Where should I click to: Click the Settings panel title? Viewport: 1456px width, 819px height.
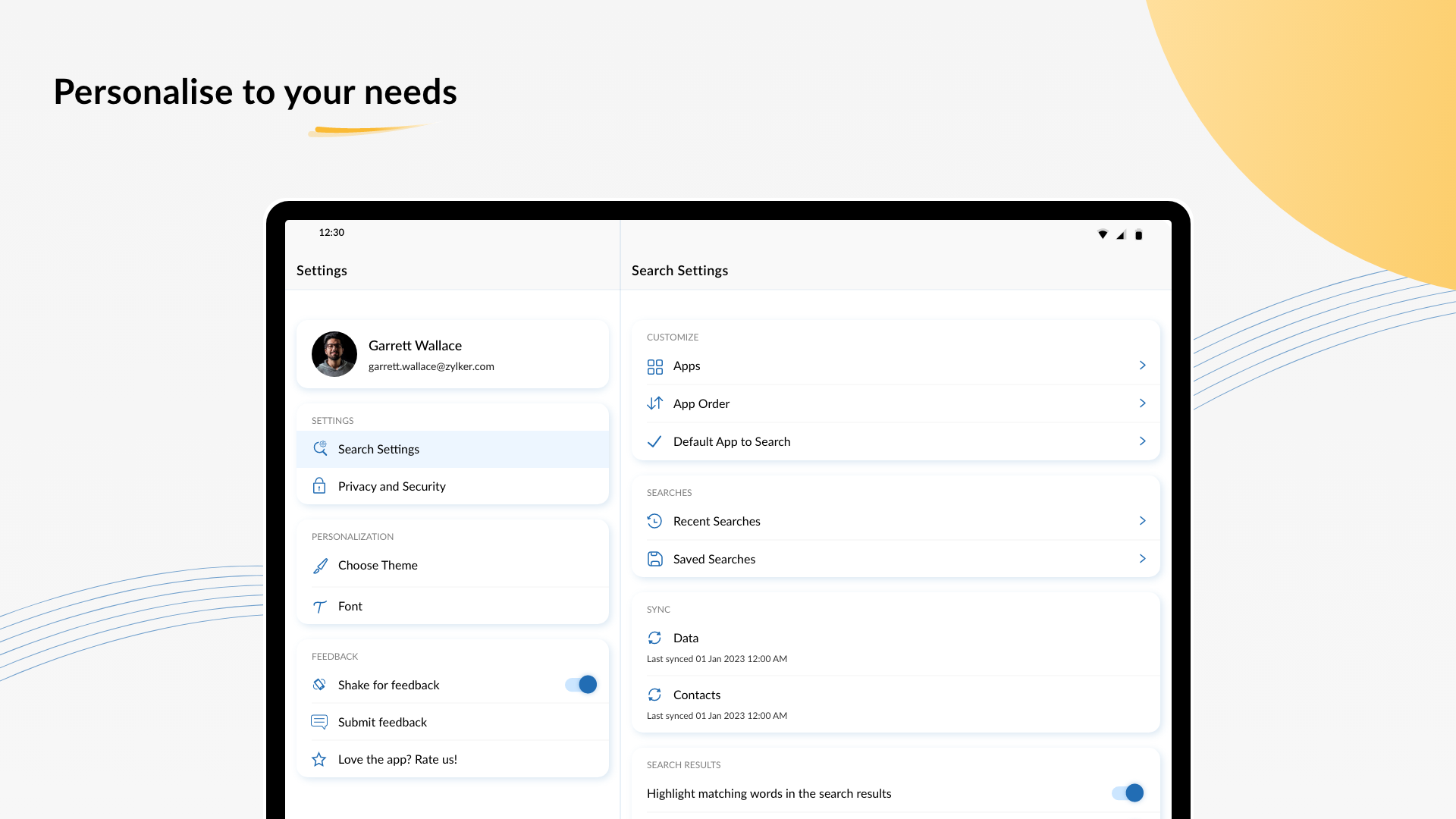tap(322, 271)
